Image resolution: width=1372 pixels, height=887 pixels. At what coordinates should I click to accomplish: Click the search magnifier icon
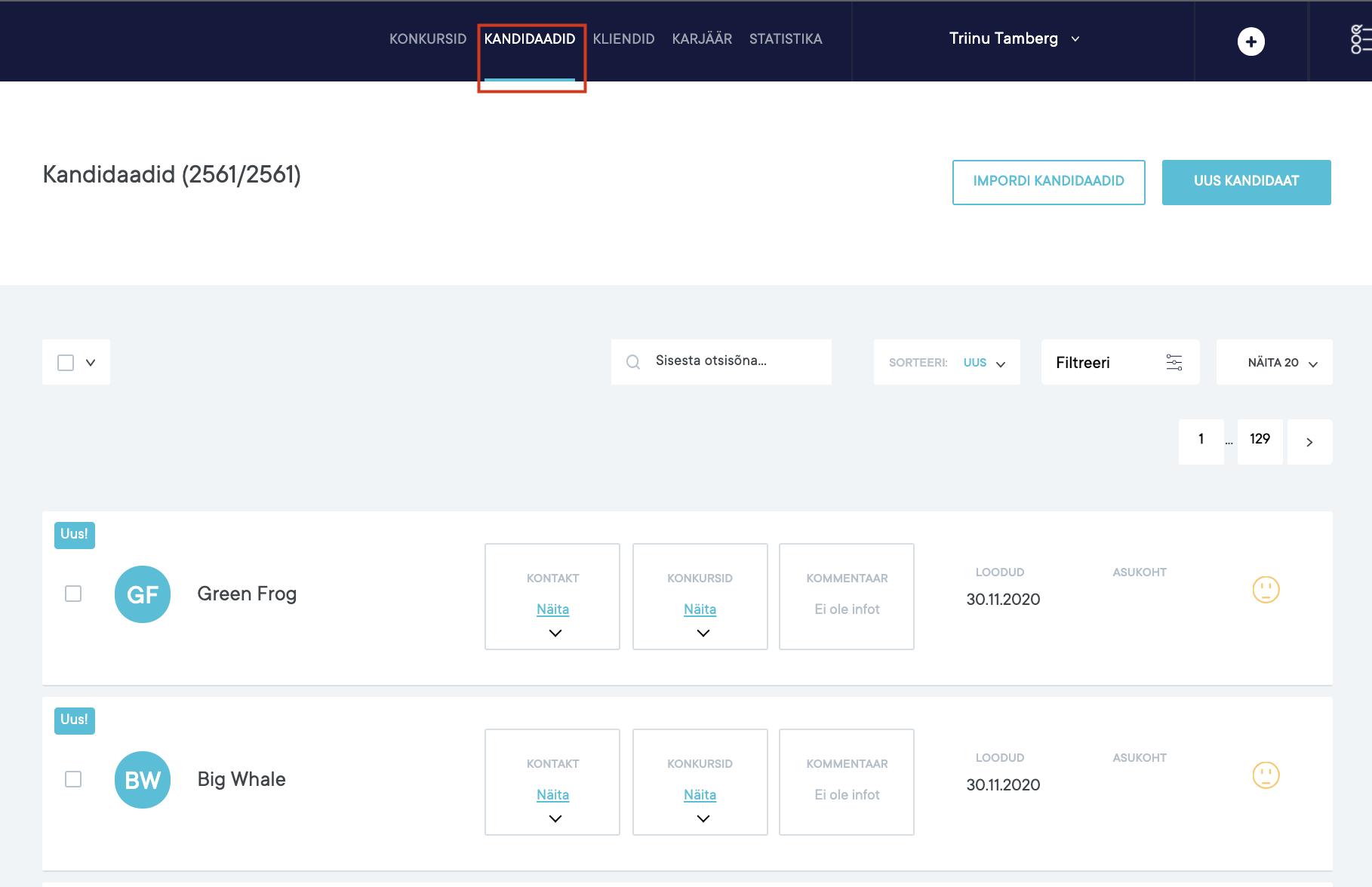click(x=633, y=363)
